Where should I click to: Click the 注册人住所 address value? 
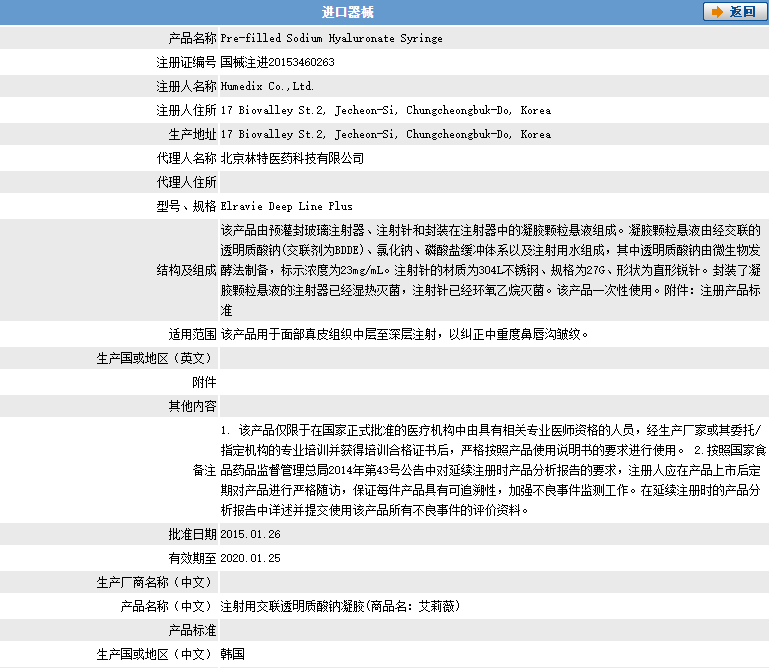(x=385, y=110)
